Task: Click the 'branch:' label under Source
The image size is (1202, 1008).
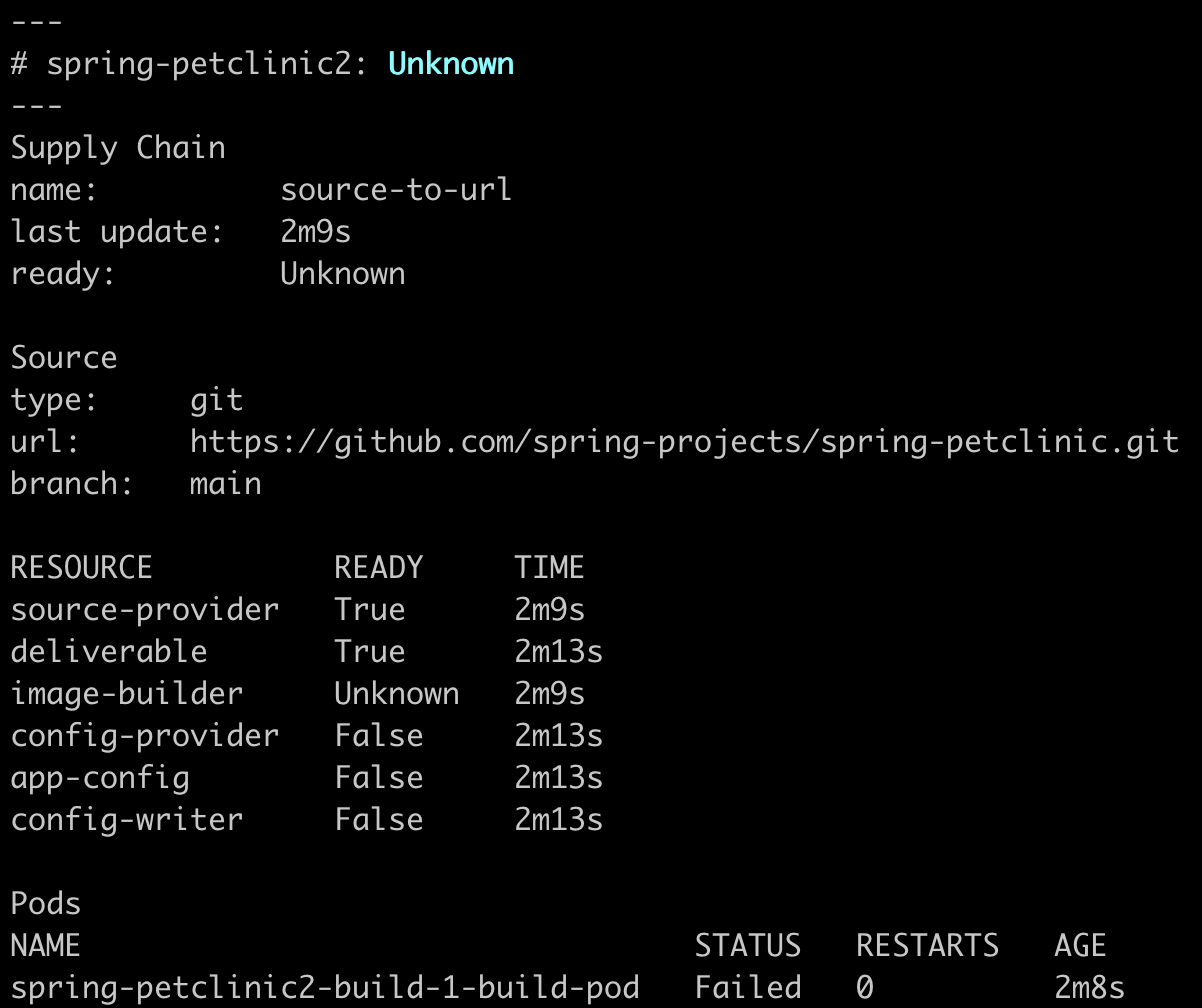Action: [73, 484]
